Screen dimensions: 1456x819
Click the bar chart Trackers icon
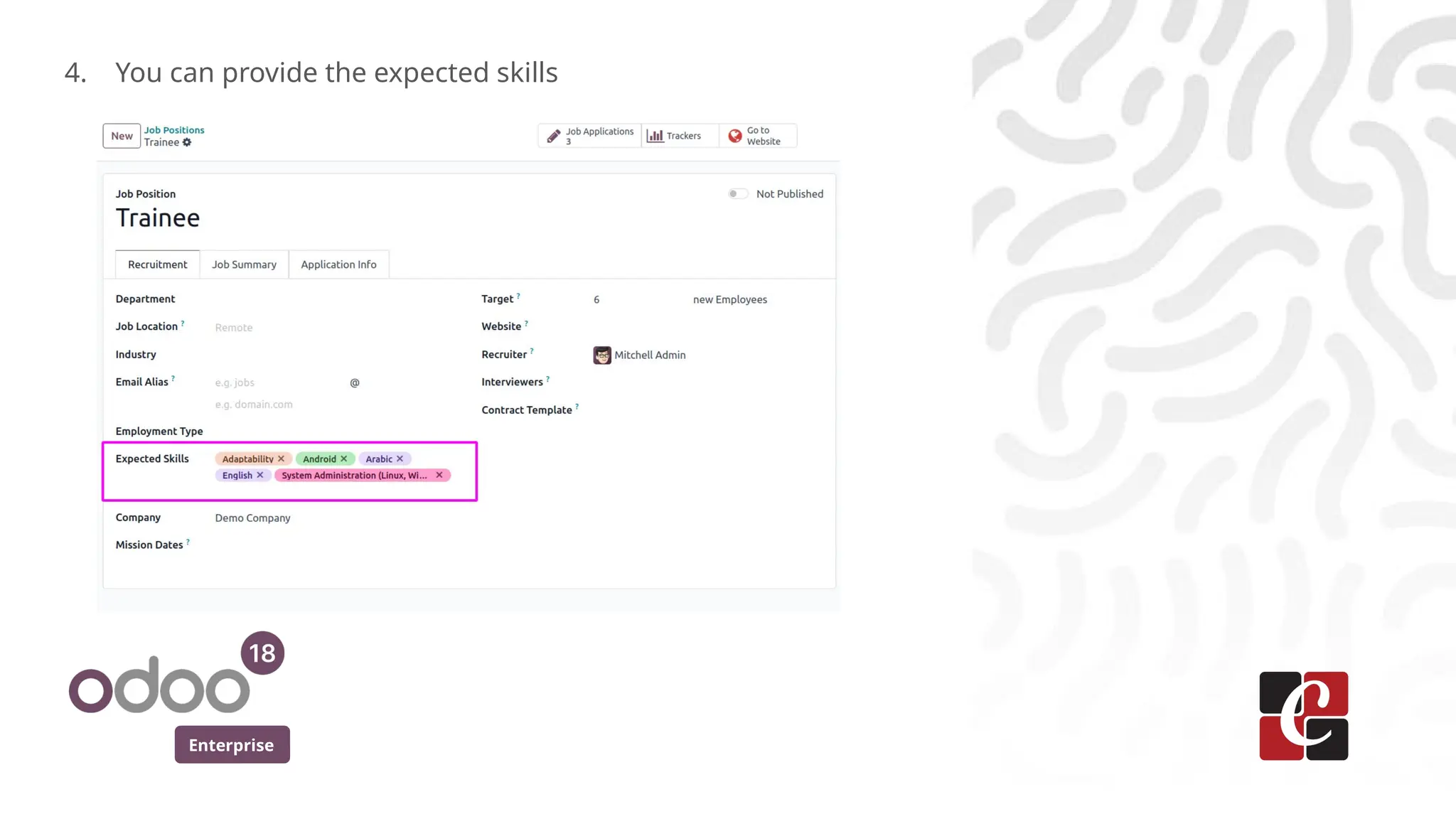[x=655, y=136]
